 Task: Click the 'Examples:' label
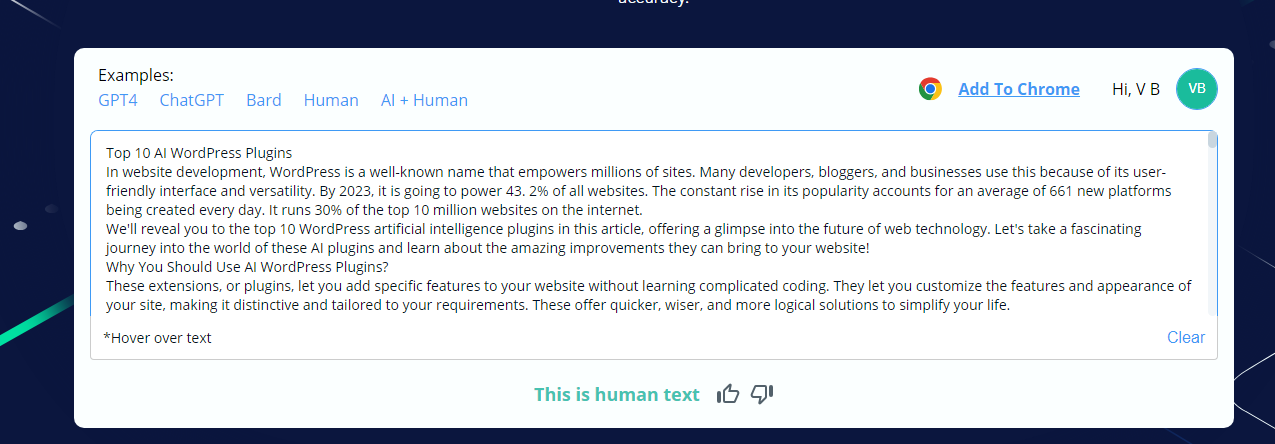click(136, 75)
